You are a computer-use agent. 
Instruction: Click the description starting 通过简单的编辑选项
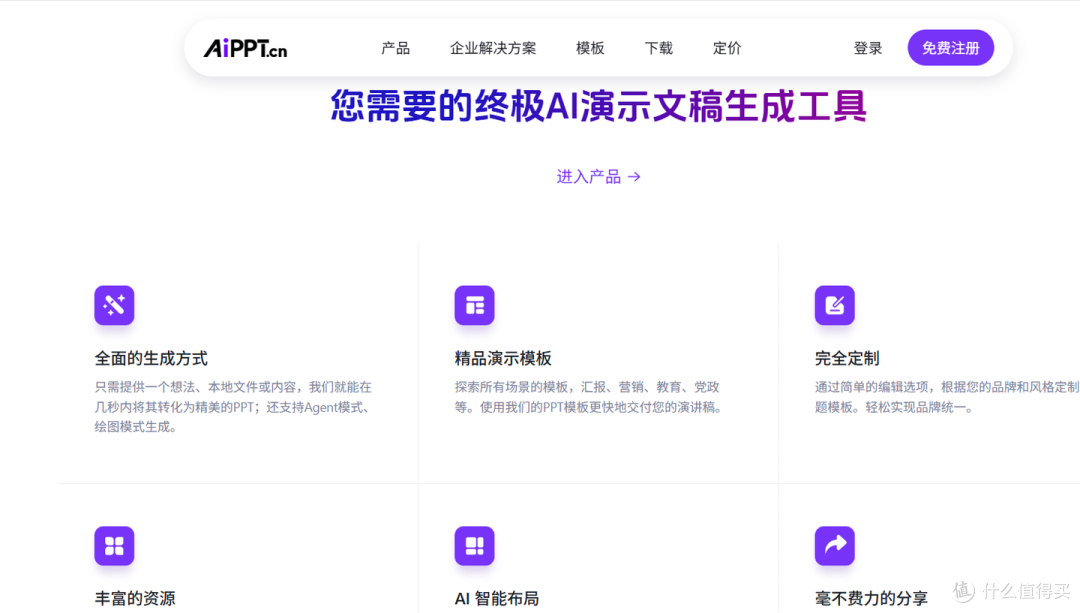point(947,397)
